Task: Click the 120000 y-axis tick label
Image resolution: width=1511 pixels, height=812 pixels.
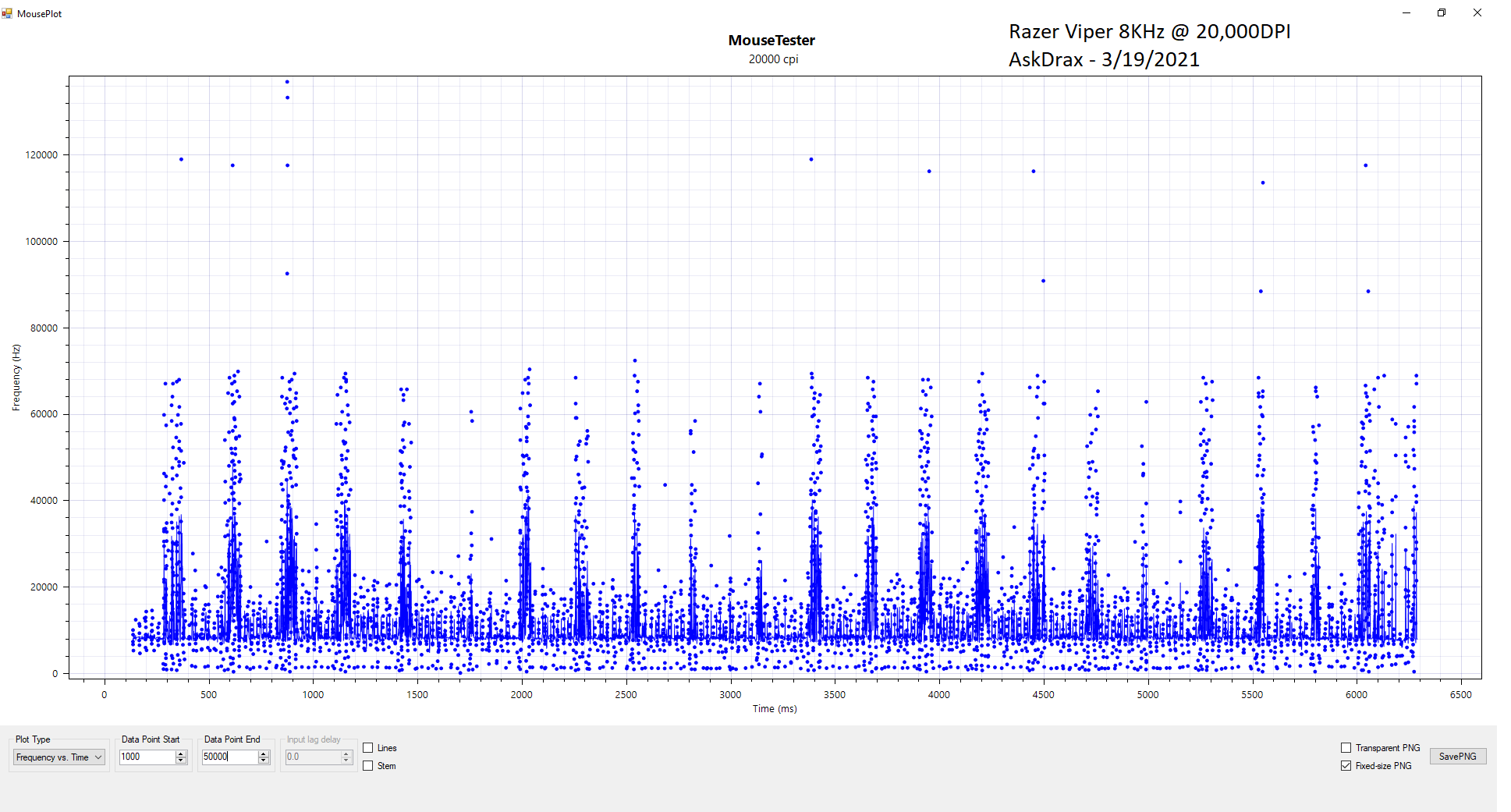Action: tap(41, 155)
